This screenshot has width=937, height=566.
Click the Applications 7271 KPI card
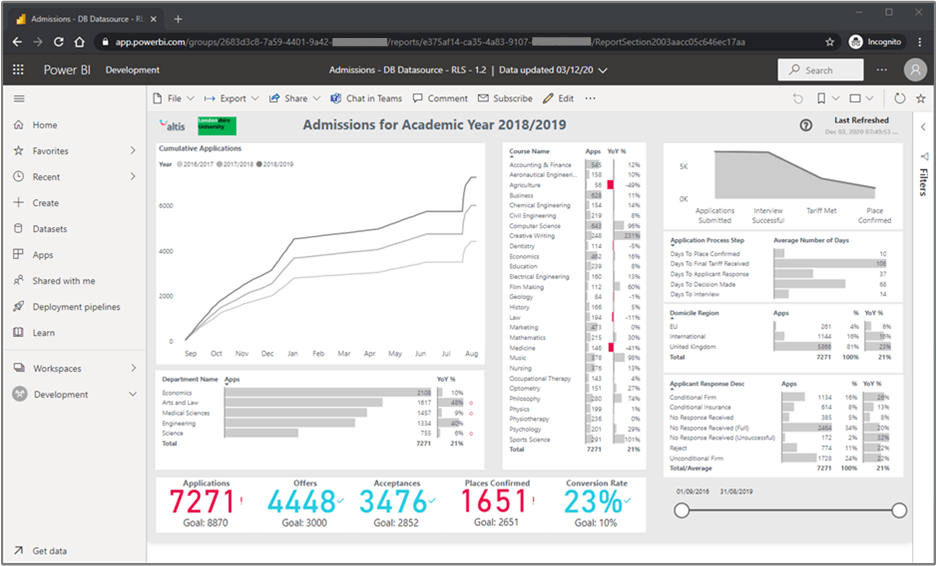tap(206, 503)
